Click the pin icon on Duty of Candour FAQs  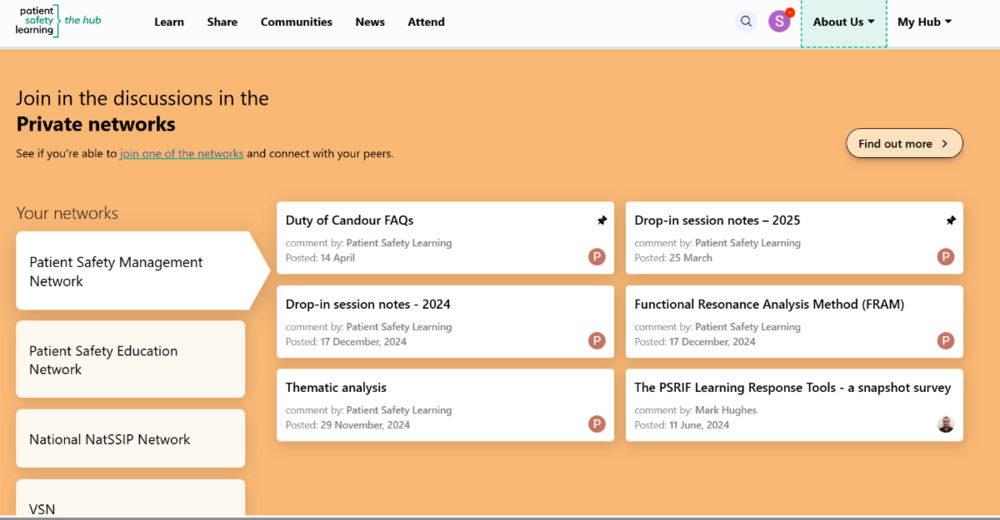601,220
